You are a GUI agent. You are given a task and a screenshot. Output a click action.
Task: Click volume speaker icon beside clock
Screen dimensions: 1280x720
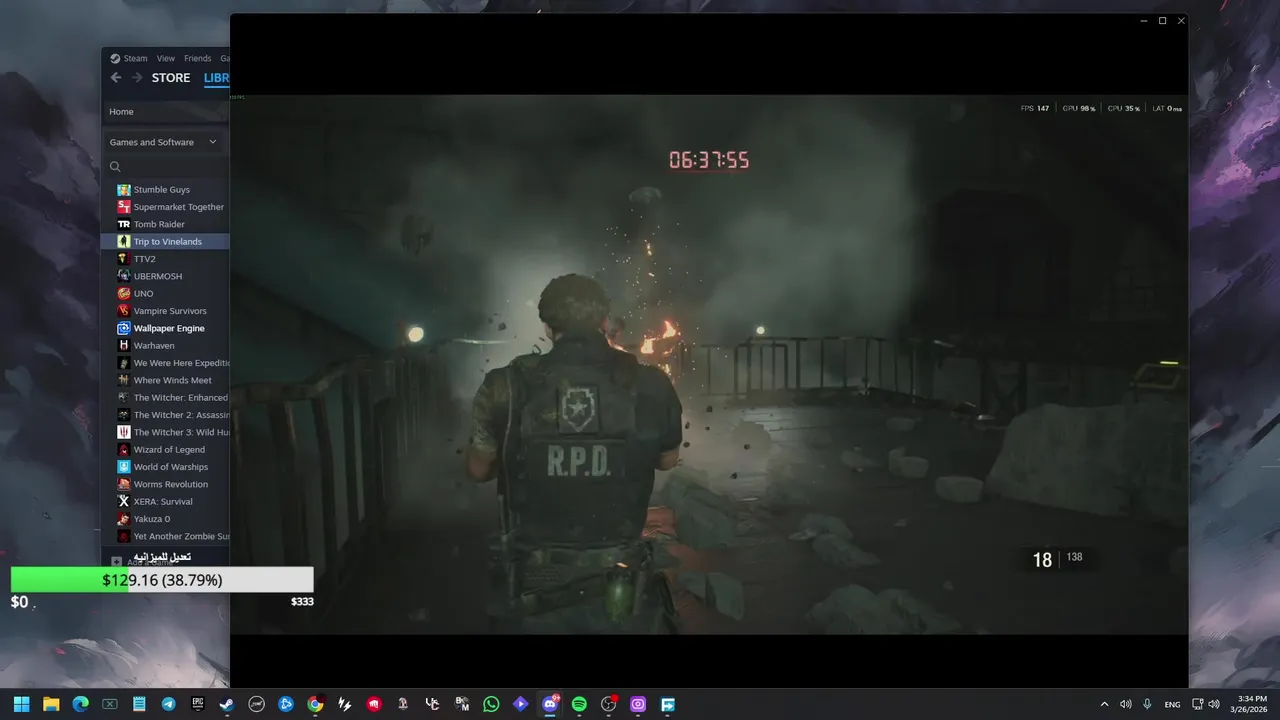(x=1214, y=704)
